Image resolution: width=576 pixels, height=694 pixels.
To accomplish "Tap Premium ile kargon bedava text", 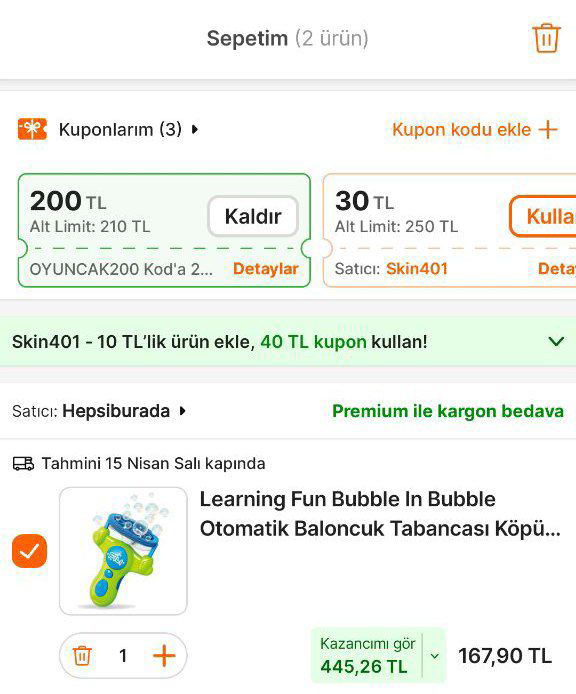I will pyautogui.click(x=448, y=411).
